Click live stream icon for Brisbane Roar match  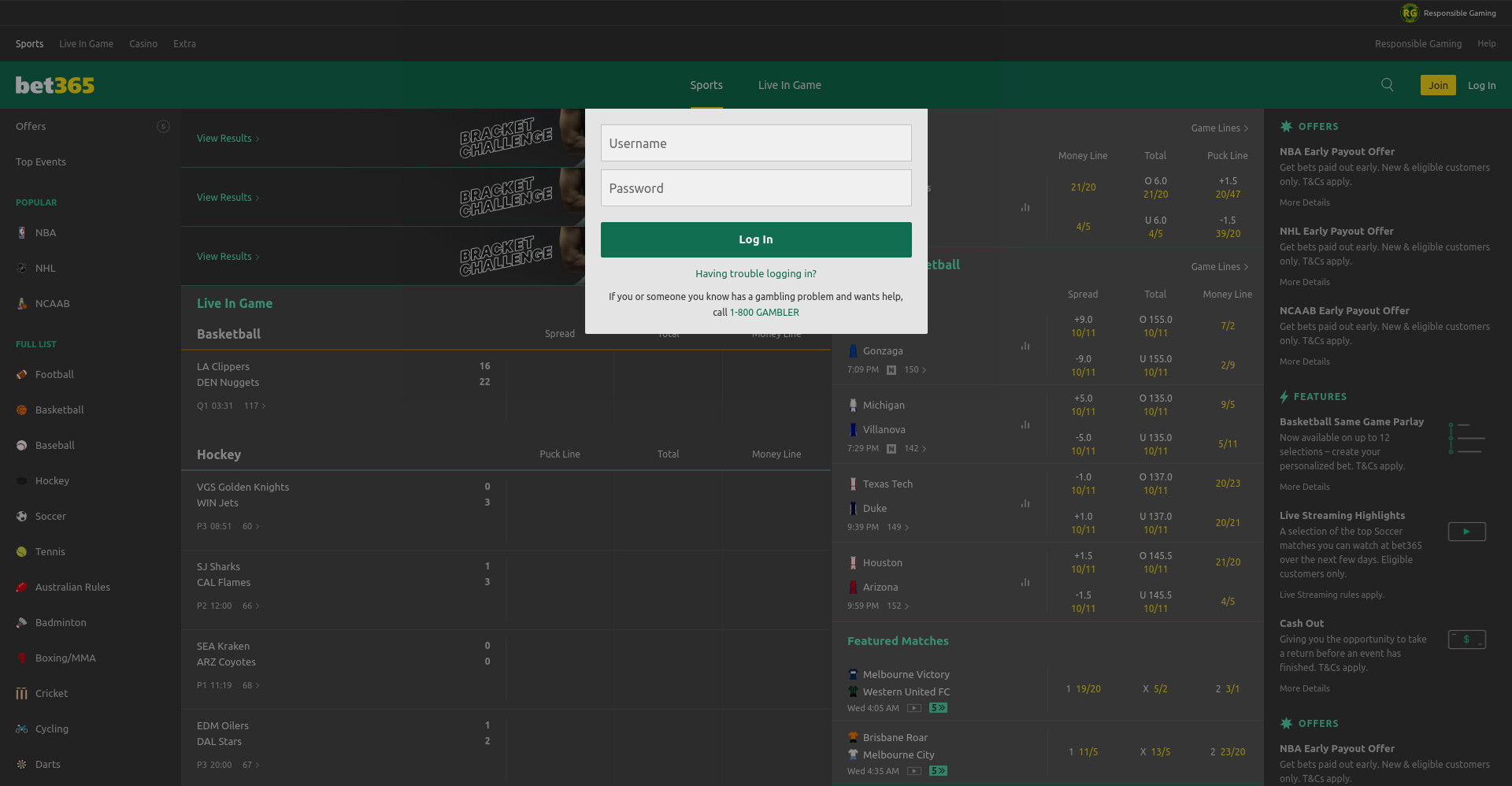point(913,771)
